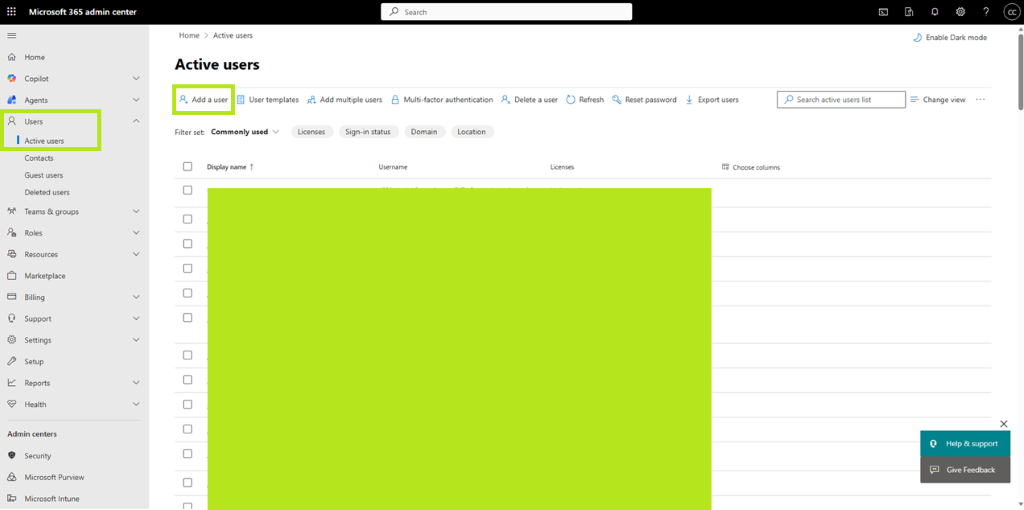Open Cloud Shell icon in header
The image size is (1024, 510).
click(883, 12)
